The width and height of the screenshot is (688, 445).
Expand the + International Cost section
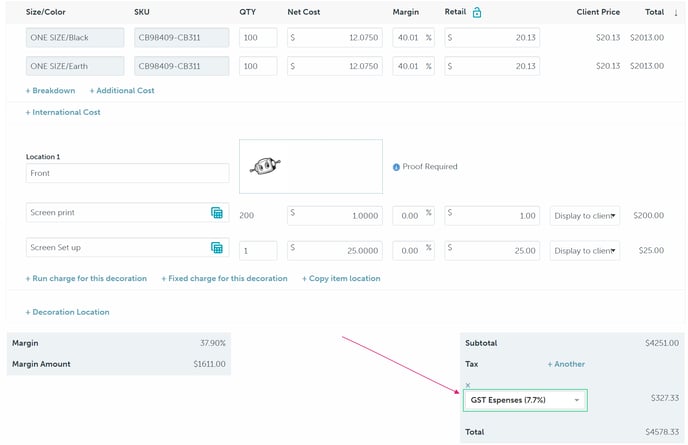(63, 113)
